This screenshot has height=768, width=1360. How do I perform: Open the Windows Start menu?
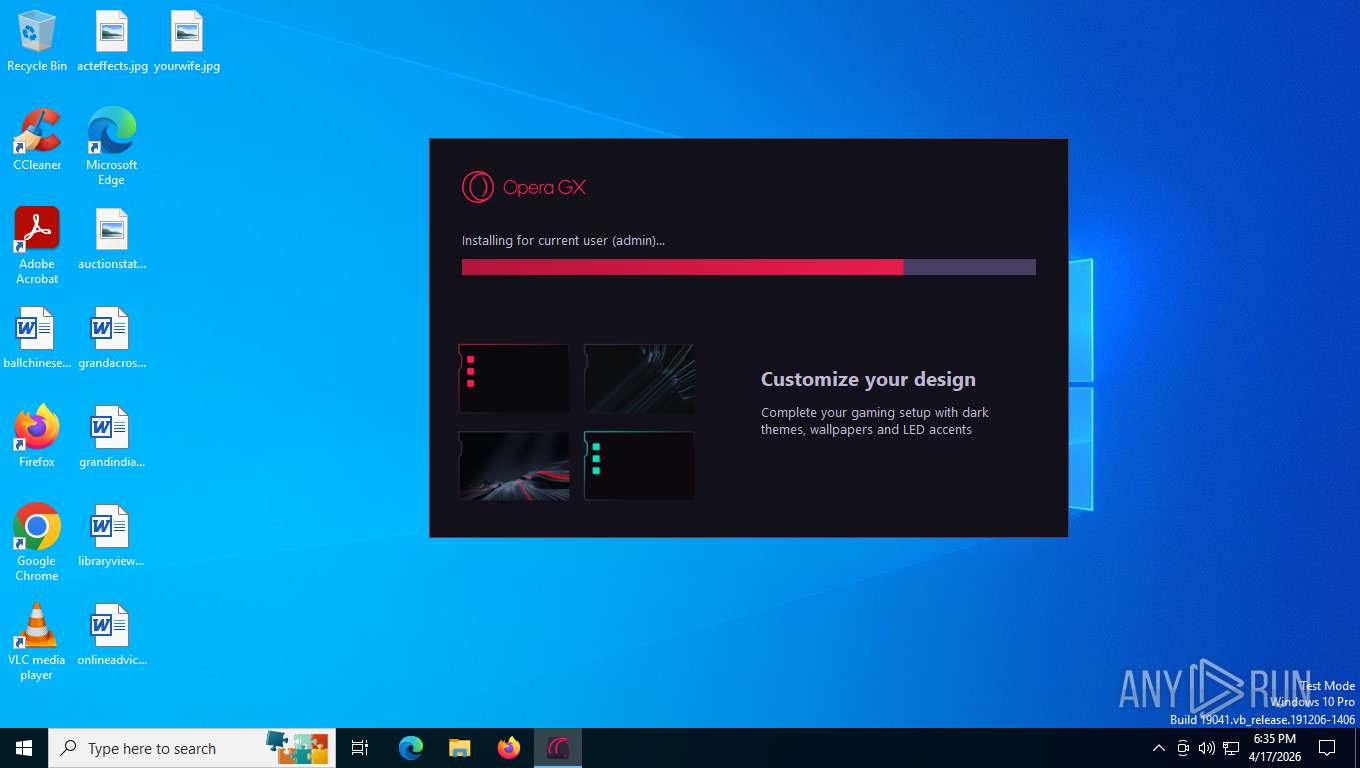pos(24,748)
